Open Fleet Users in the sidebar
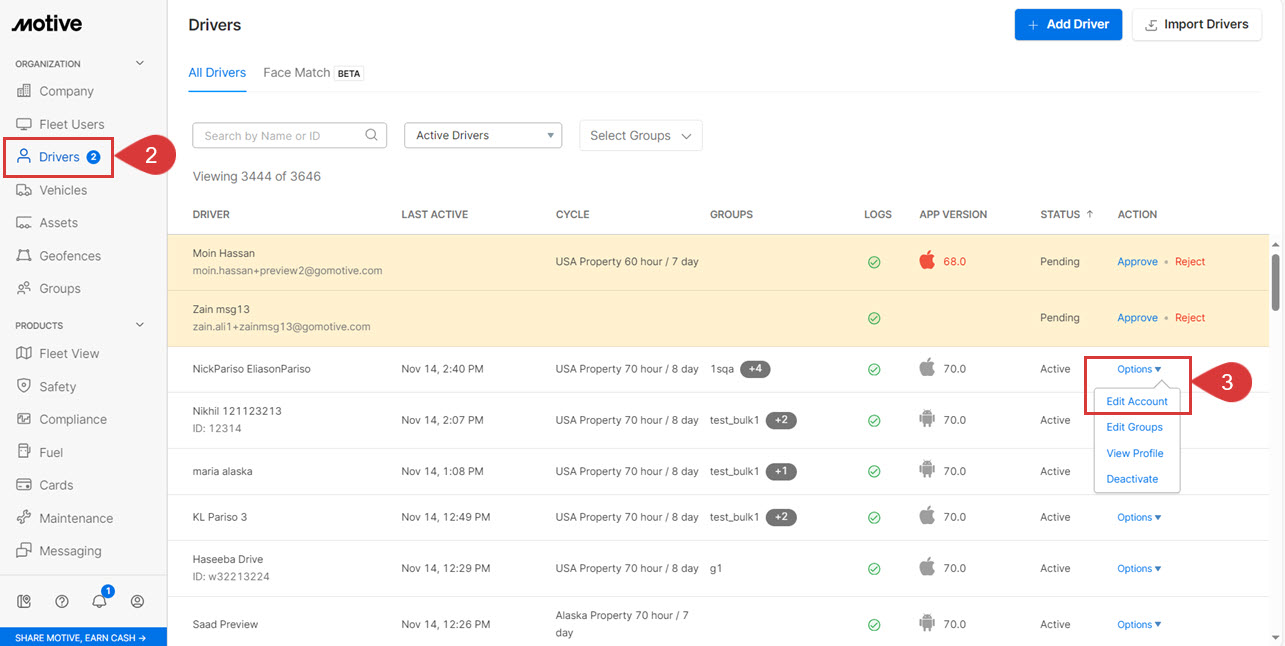This screenshot has width=1285, height=646. point(61,124)
